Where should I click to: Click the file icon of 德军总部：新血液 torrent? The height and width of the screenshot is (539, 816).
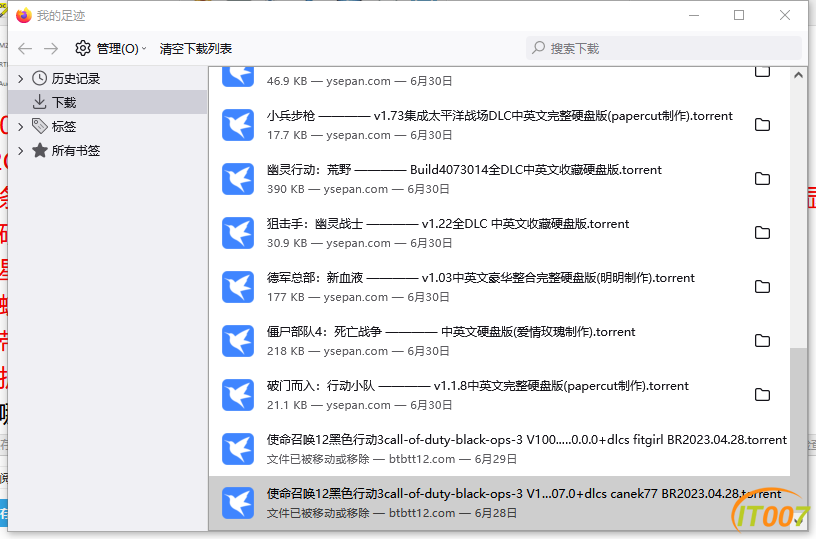[x=238, y=287]
